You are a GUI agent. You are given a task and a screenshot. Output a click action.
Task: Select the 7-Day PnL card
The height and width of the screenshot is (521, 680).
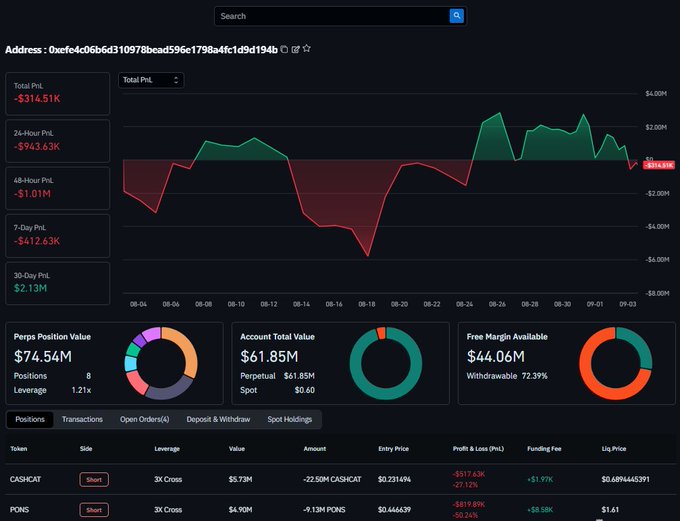(x=58, y=236)
